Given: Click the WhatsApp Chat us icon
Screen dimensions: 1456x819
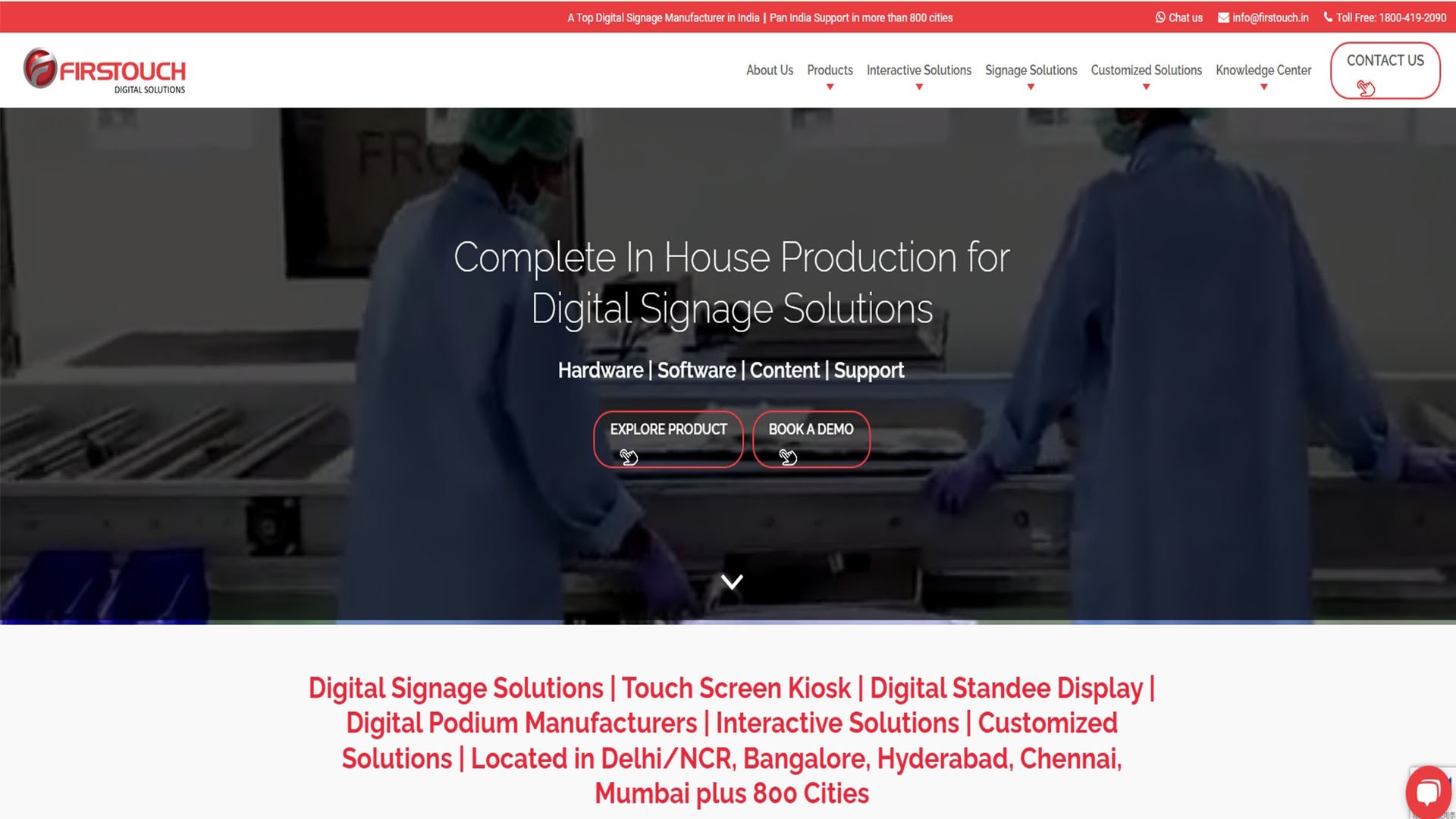Looking at the screenshot, I should [x=1160, y=17].
